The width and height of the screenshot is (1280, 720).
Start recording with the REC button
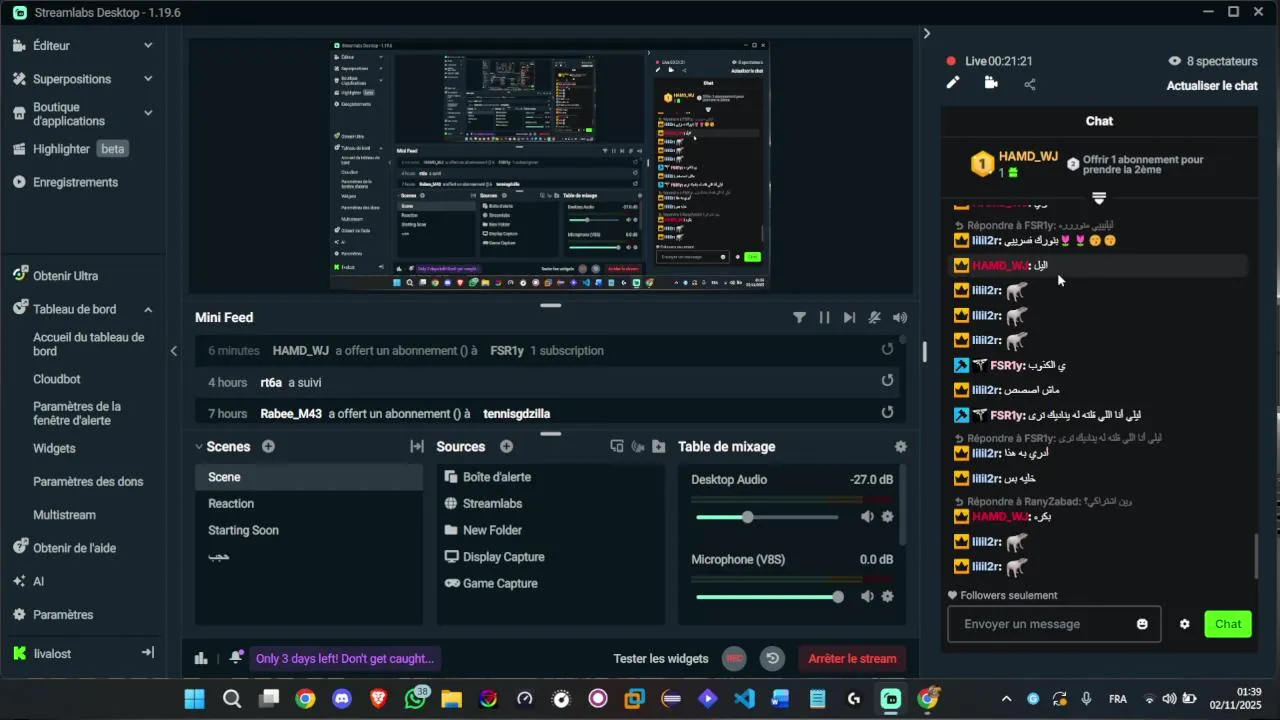click(x=735, y=658)
